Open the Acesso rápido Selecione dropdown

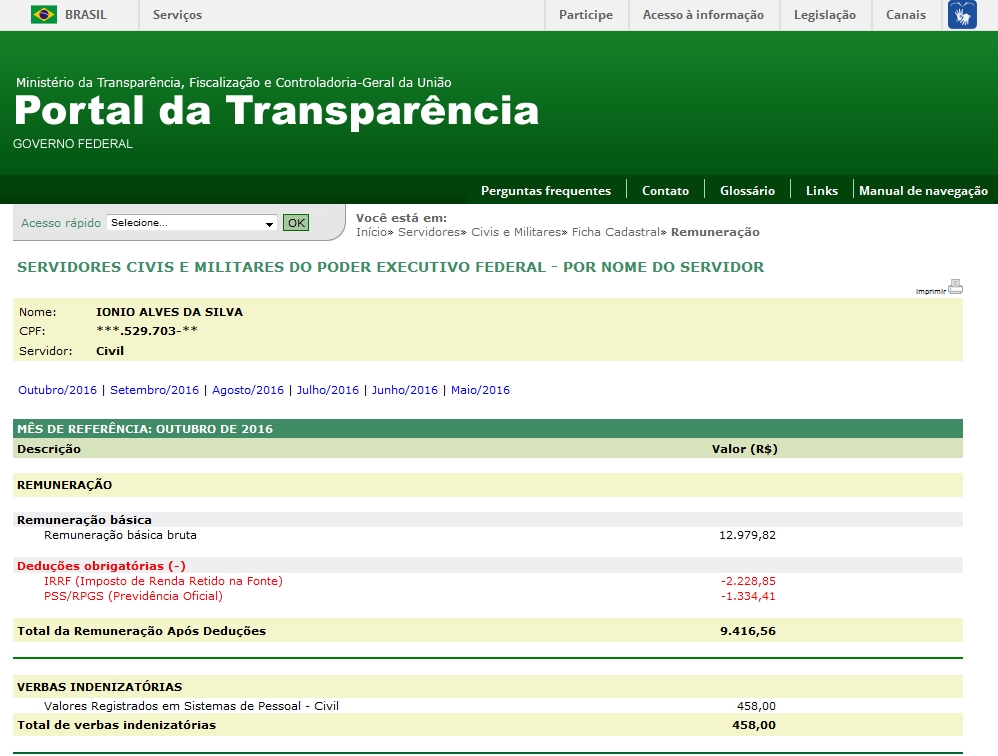[192, 223]
